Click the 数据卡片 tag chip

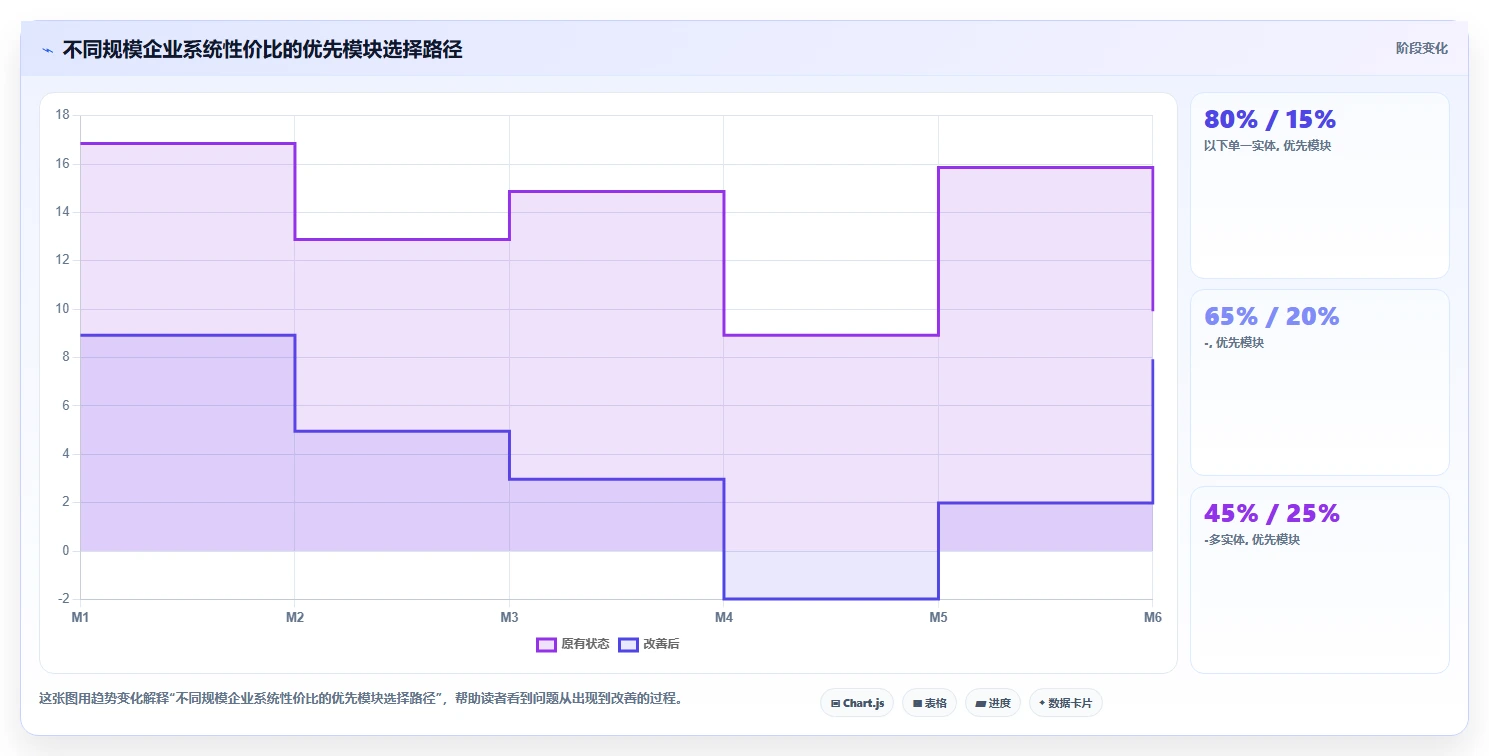[1065, 703]
